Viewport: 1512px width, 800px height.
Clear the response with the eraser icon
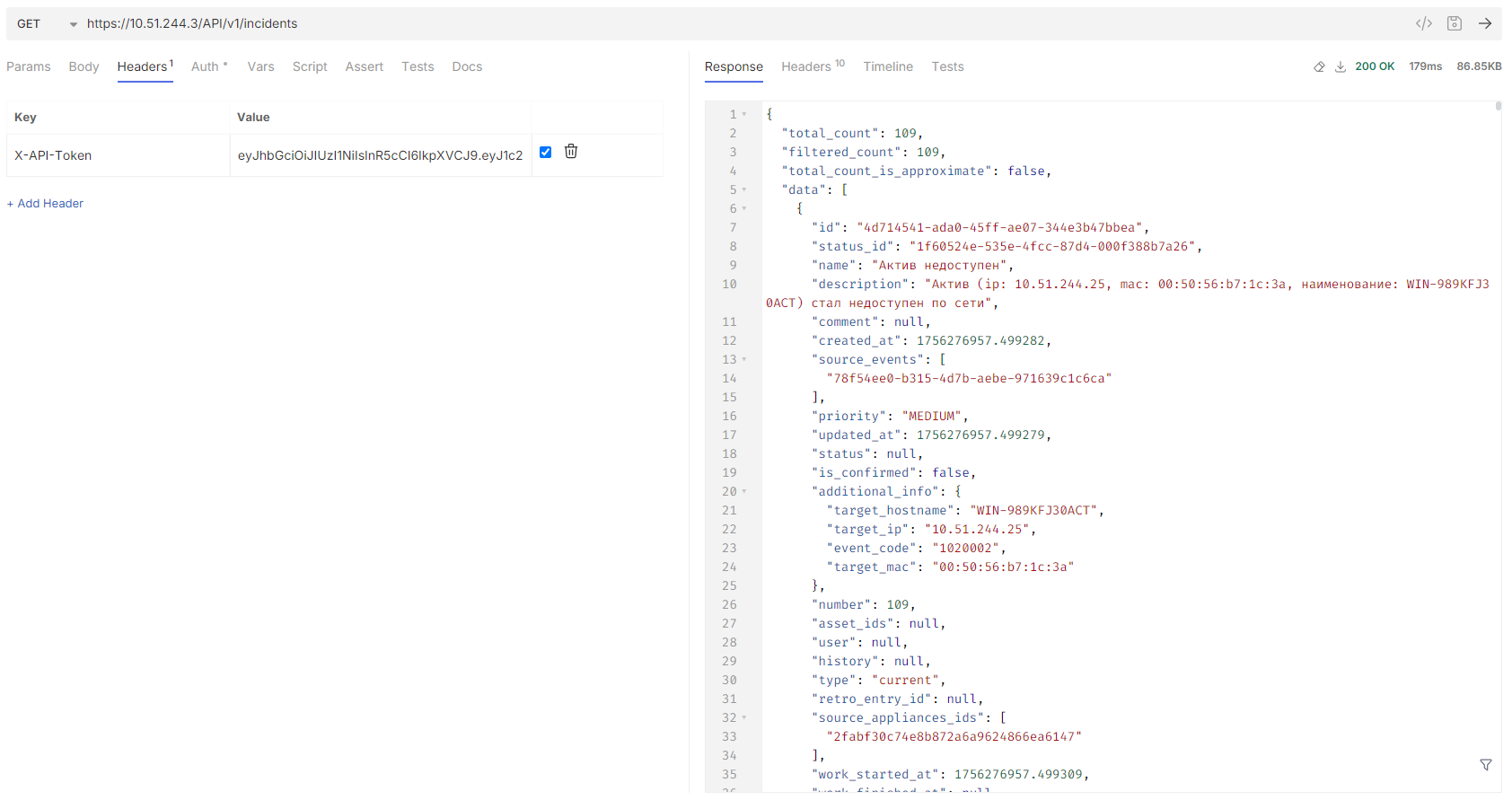pyautogui.click(x=1319, y=66)
